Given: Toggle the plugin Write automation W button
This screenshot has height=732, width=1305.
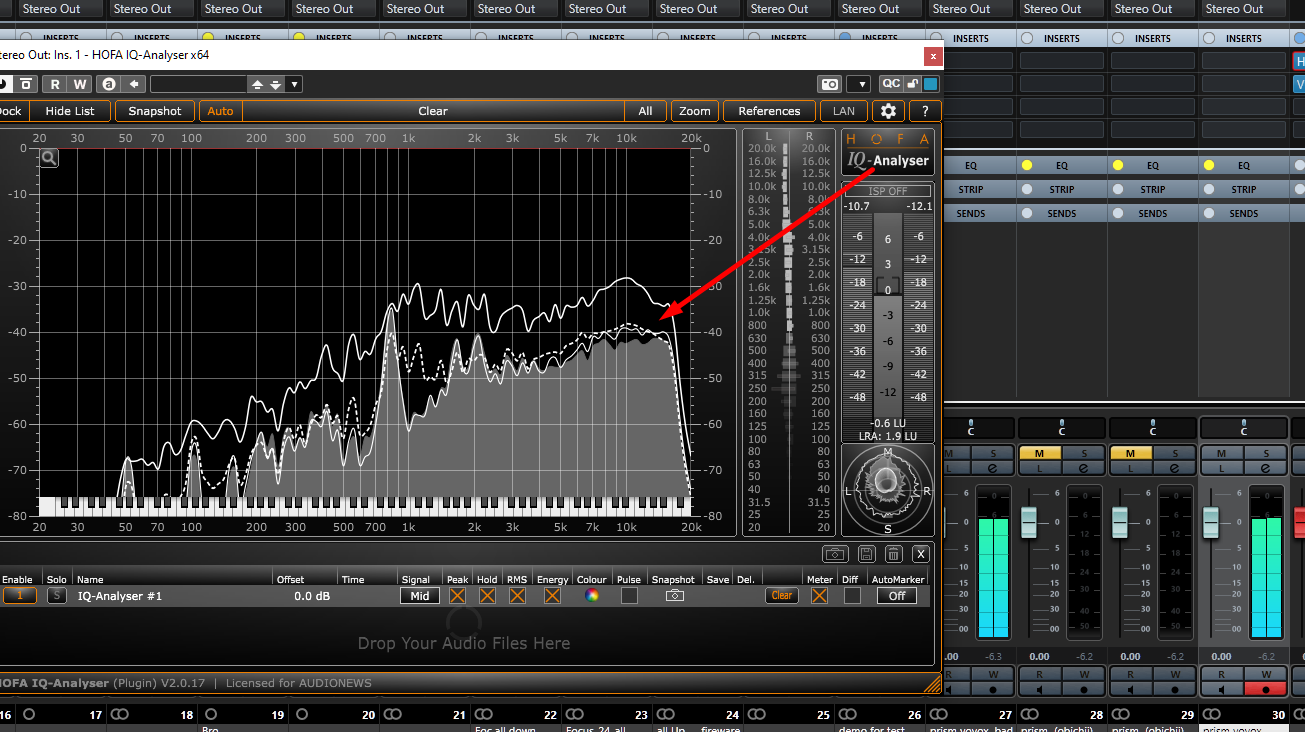Looking at the screenshot, I should click(x=80, y=84).
